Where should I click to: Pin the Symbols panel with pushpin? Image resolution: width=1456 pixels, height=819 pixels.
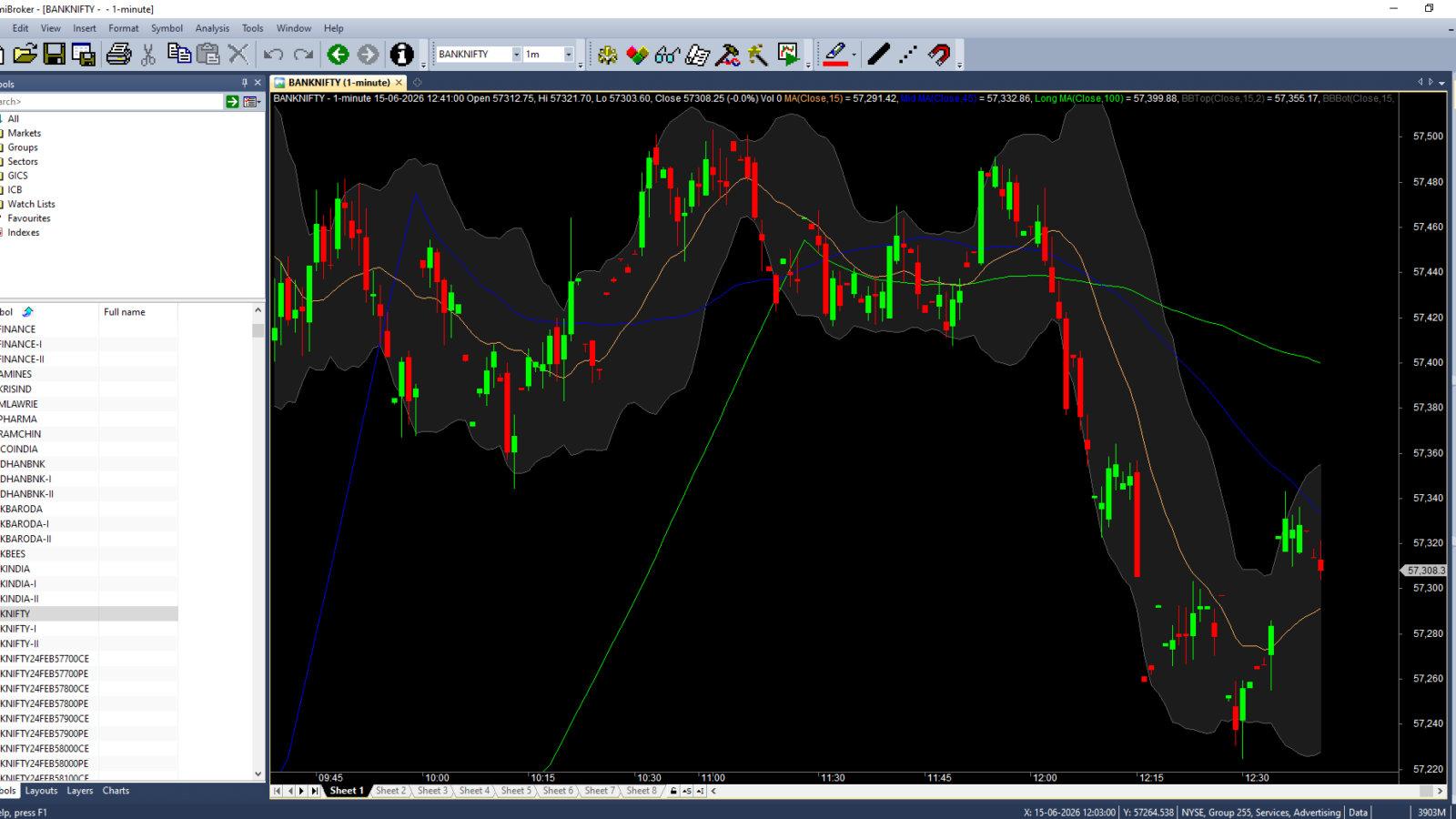(x=244, y=83)
